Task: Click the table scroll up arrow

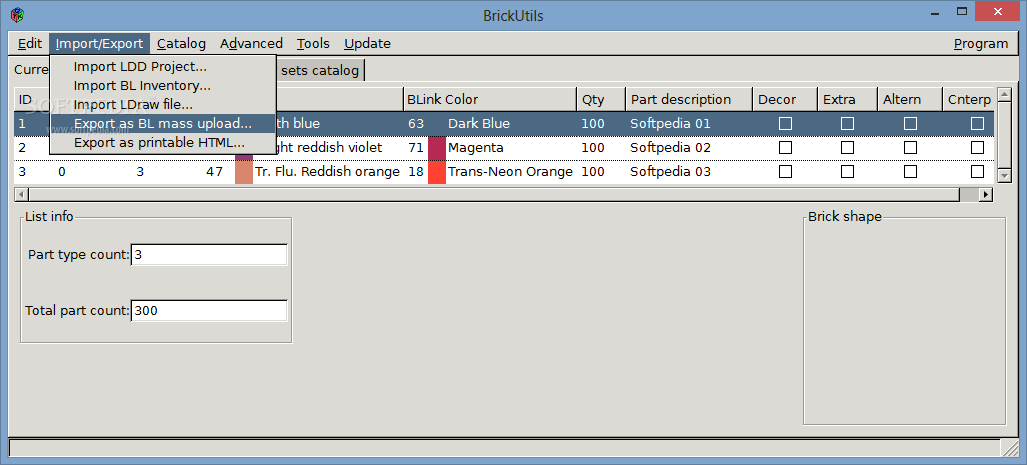Action: click(x=1004, y=95)
